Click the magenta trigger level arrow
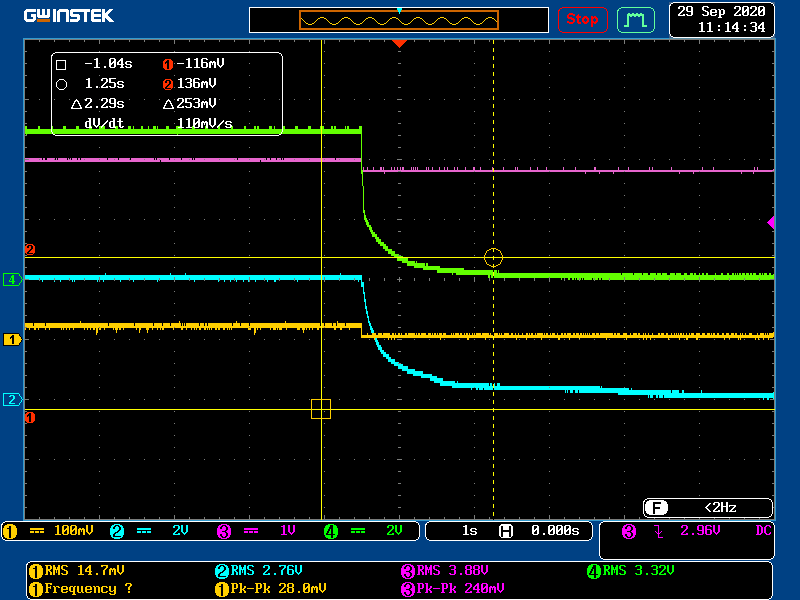Viewport: 800px width, 600px height. pyautogui.click(x=771, y=222)
